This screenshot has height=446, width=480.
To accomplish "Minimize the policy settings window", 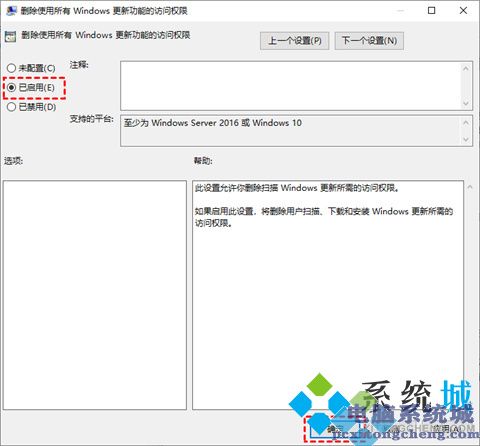I will [x=400, y=11].
